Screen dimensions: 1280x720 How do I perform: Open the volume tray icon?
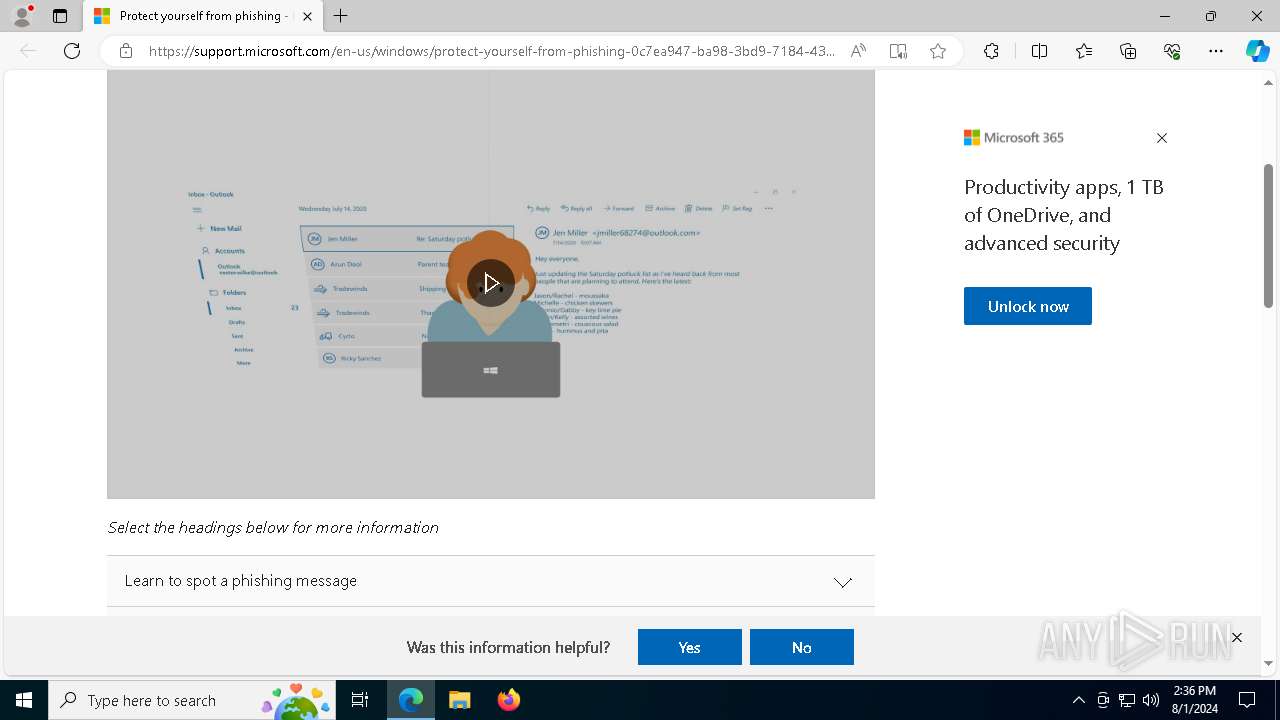[1151, 700]
